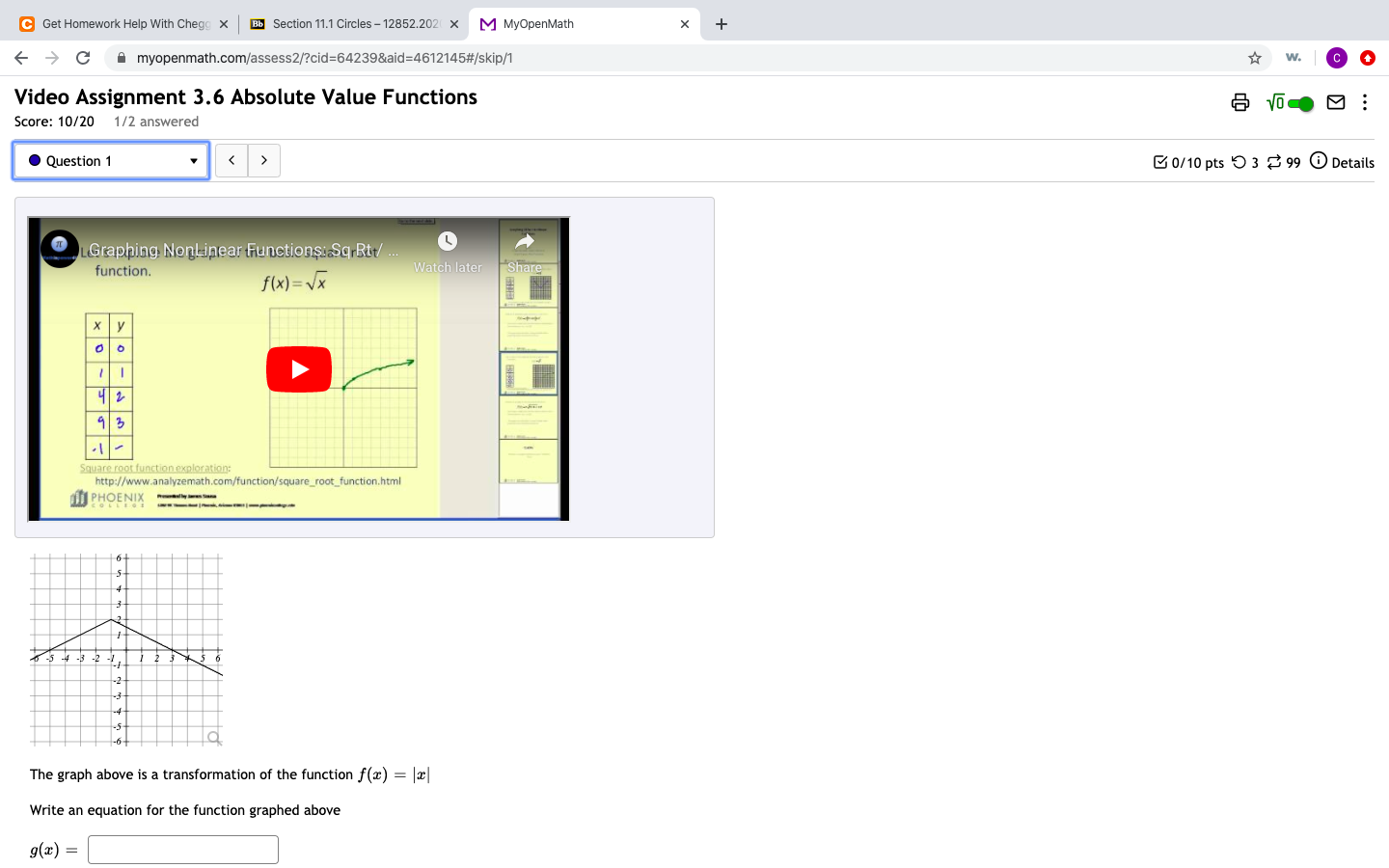Reload the page
The height and width of the screenshot is (868, 1389).
(83, 58)
